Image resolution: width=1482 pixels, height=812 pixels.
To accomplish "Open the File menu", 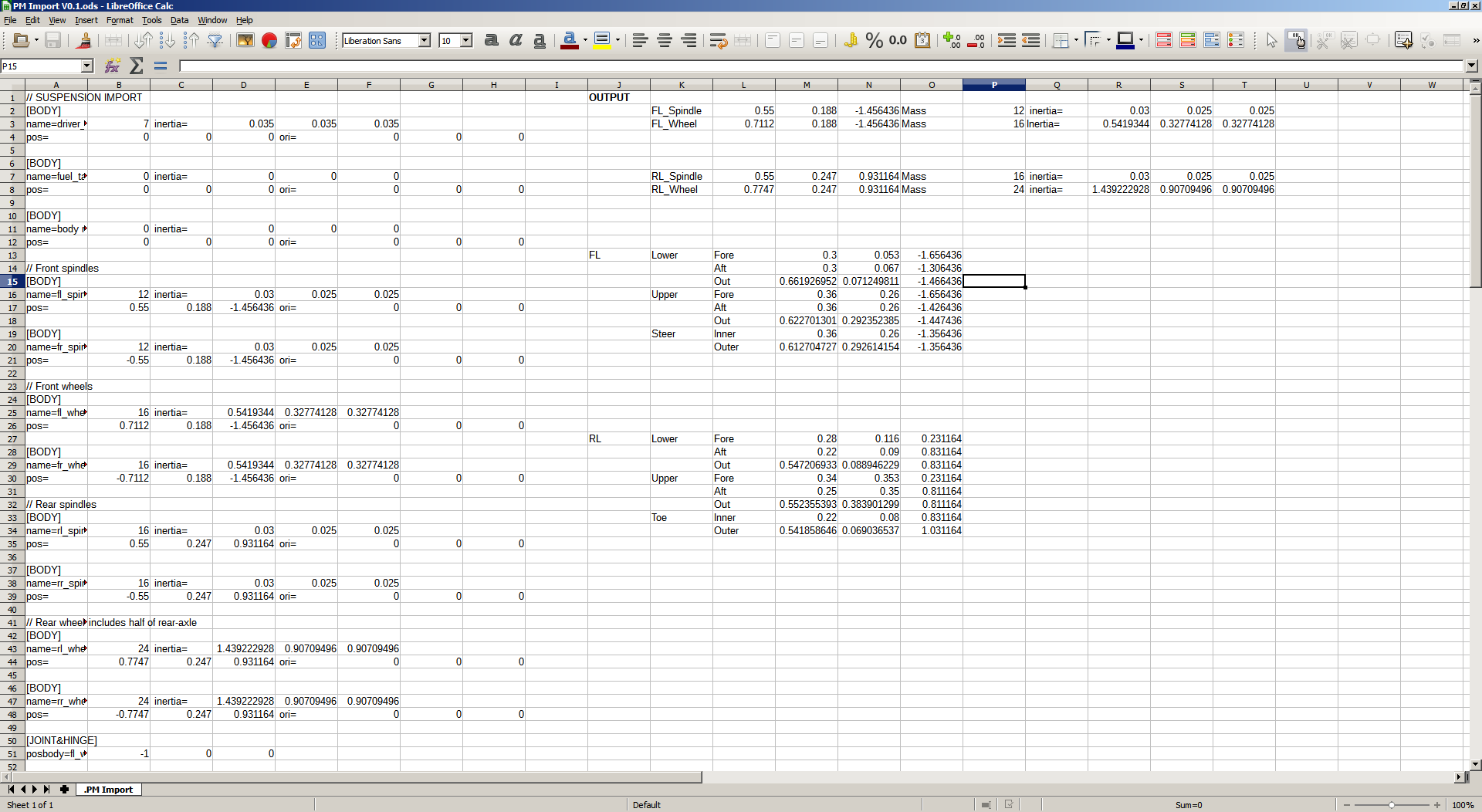I will (x=10, y=20).
